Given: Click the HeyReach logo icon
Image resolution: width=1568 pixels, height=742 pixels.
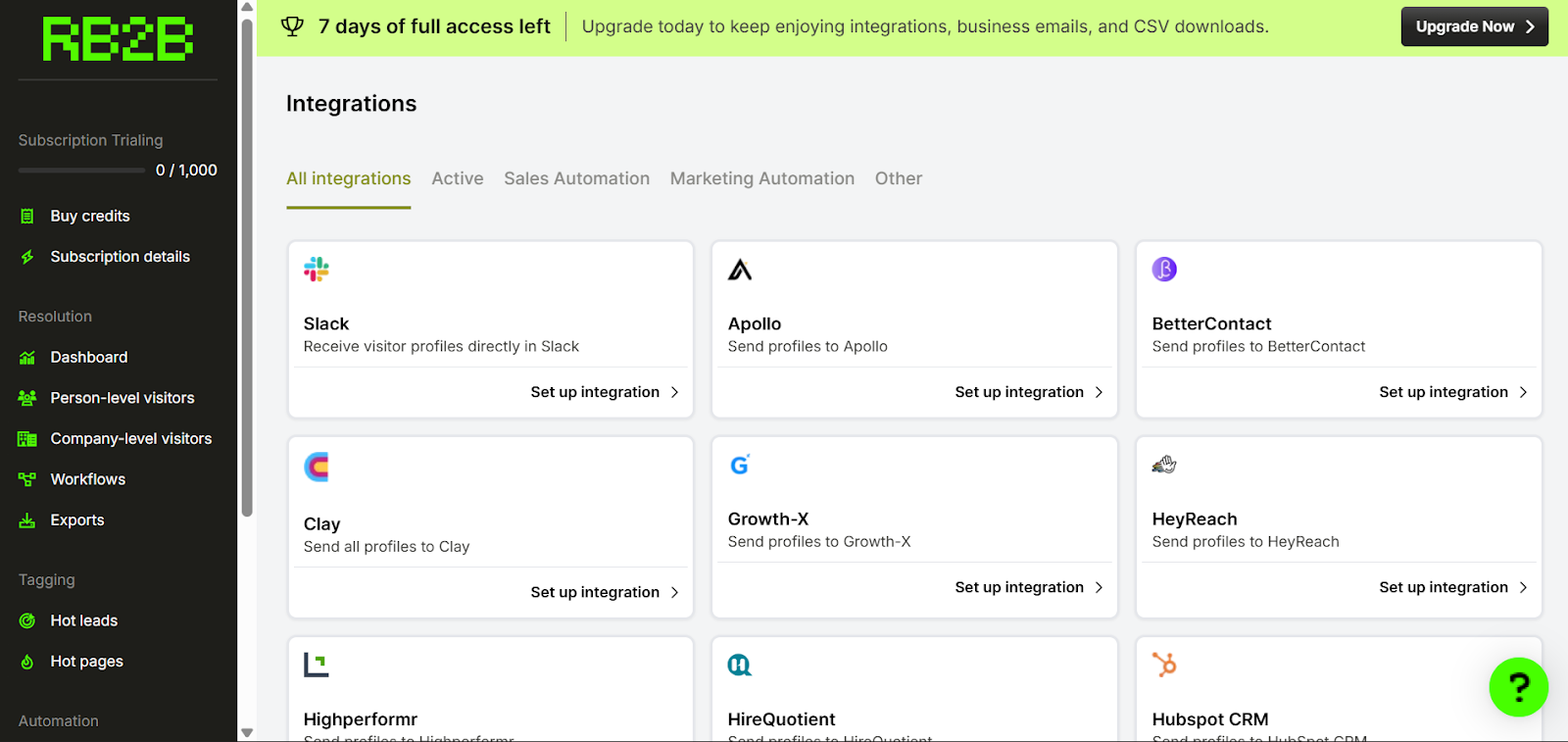Looking at the screenshot, I should [1164, 465].
